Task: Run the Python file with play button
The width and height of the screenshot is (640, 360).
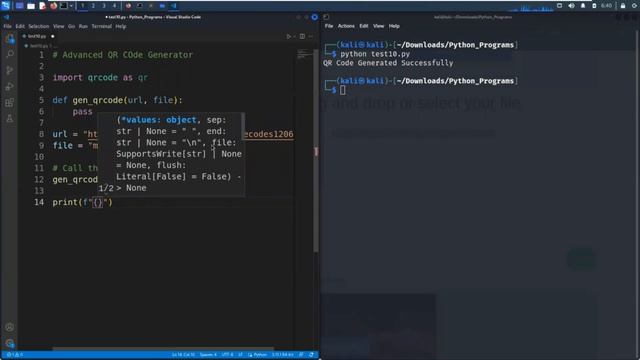Action: coord(289,36)
